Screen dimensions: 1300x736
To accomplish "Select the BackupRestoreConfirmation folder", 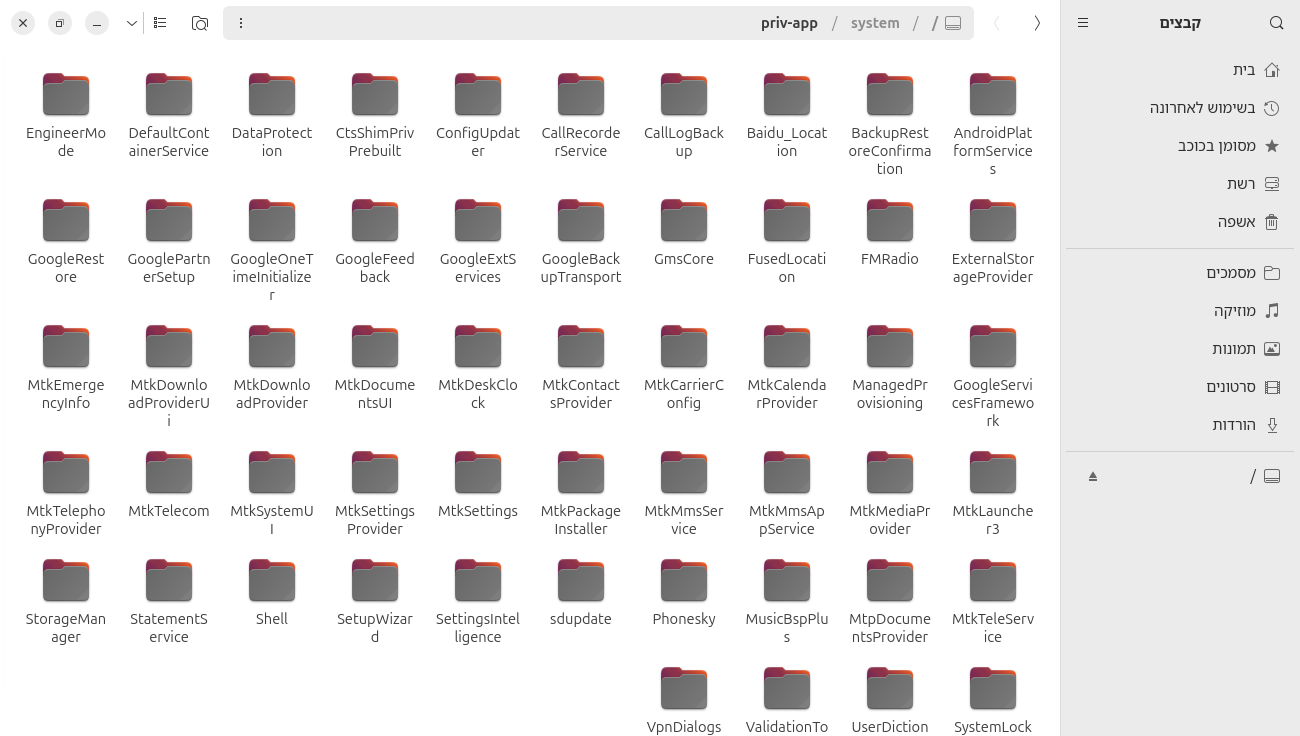I will [890, 125].
